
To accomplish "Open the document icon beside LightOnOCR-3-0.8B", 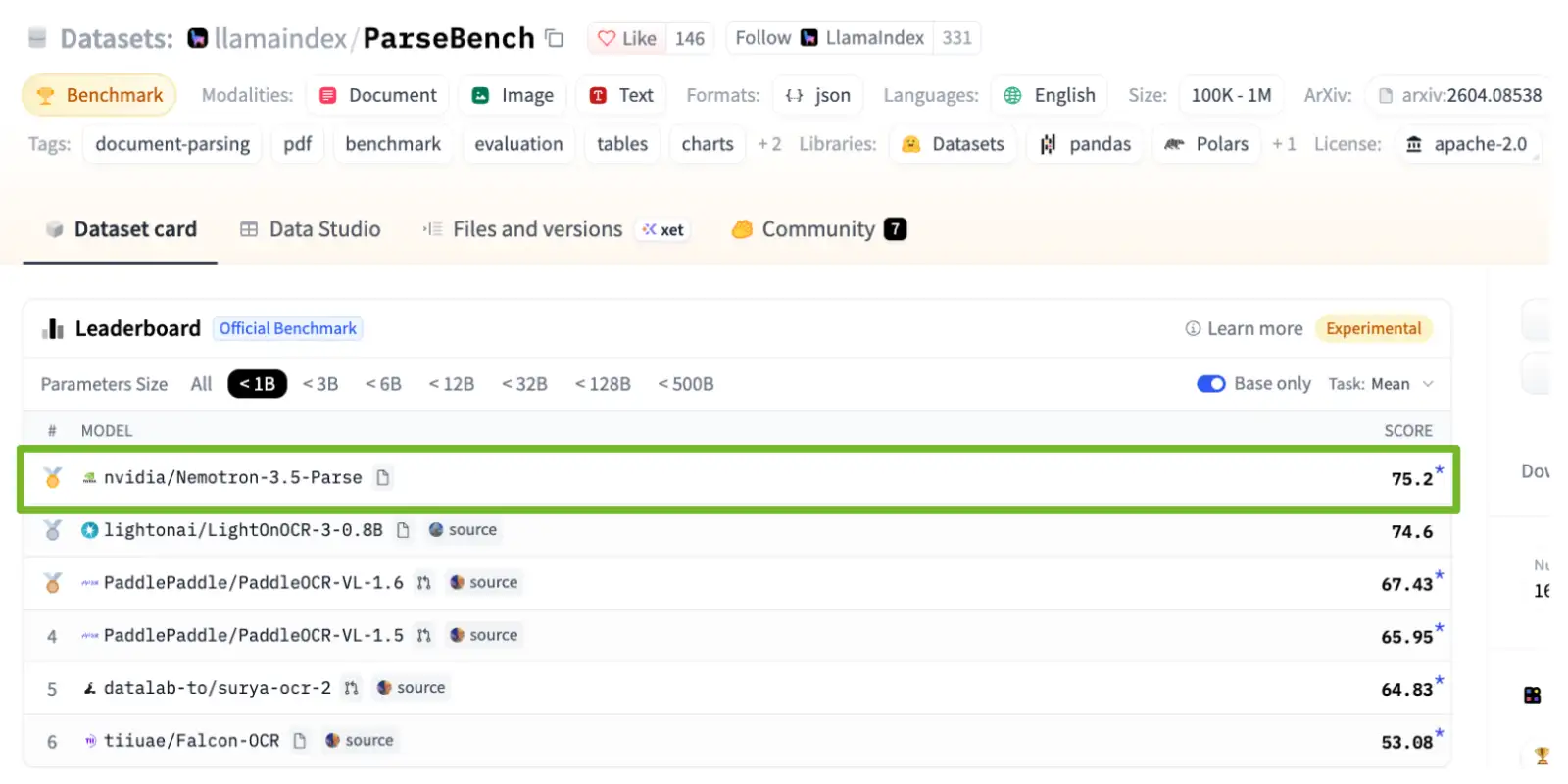I will (x=403, y=530).
